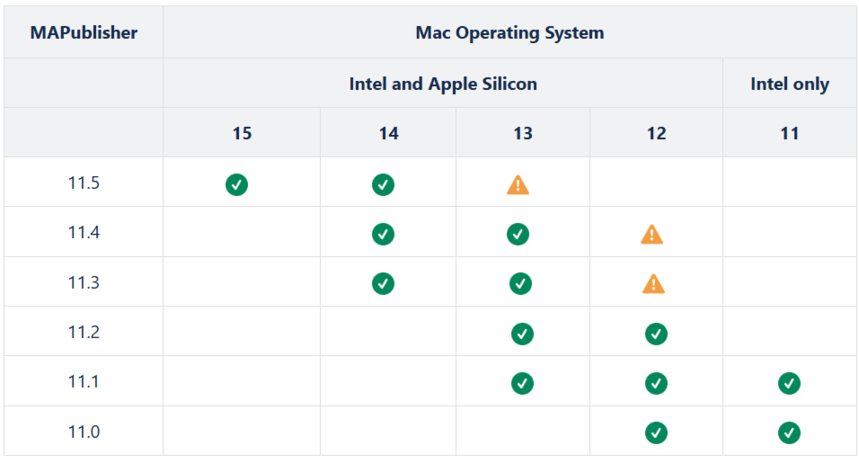Click checkmark for 11.4 on macOS 13
Viewport: 859px width, 463px height.
coord(518,234)
